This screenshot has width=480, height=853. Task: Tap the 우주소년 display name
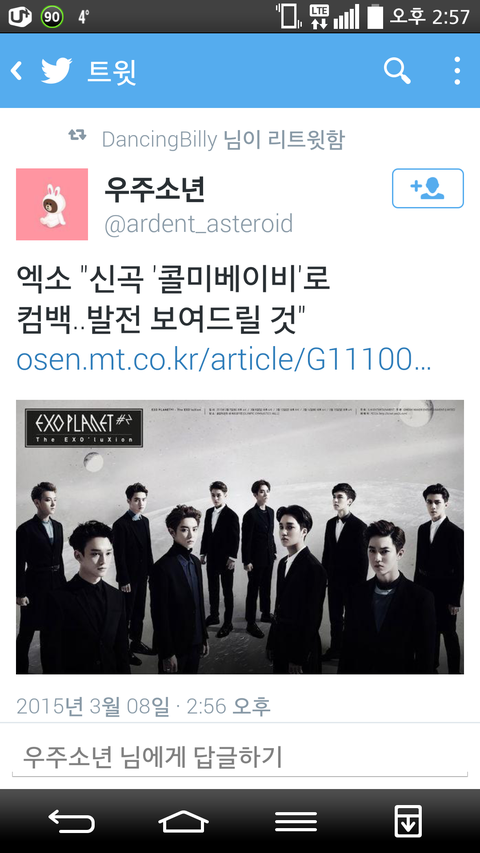[155, 189]
